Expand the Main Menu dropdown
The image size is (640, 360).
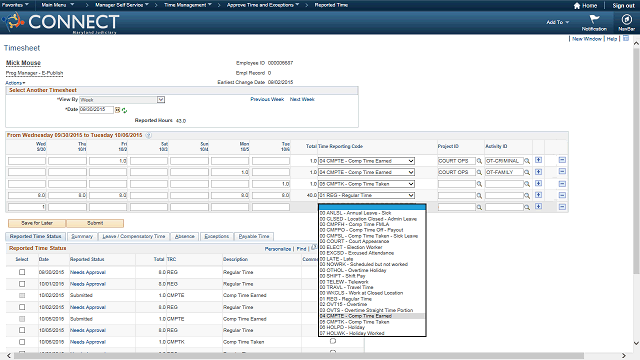[58, 5]
